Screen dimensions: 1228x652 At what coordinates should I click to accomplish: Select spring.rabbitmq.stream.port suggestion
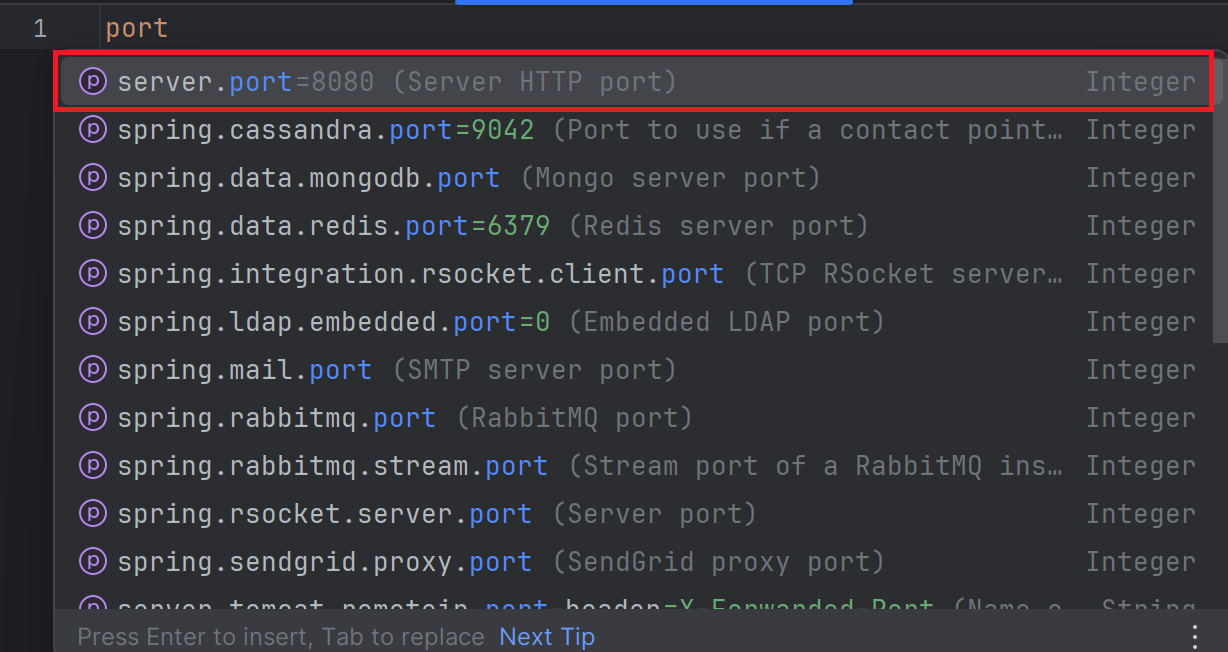point(633,466)
